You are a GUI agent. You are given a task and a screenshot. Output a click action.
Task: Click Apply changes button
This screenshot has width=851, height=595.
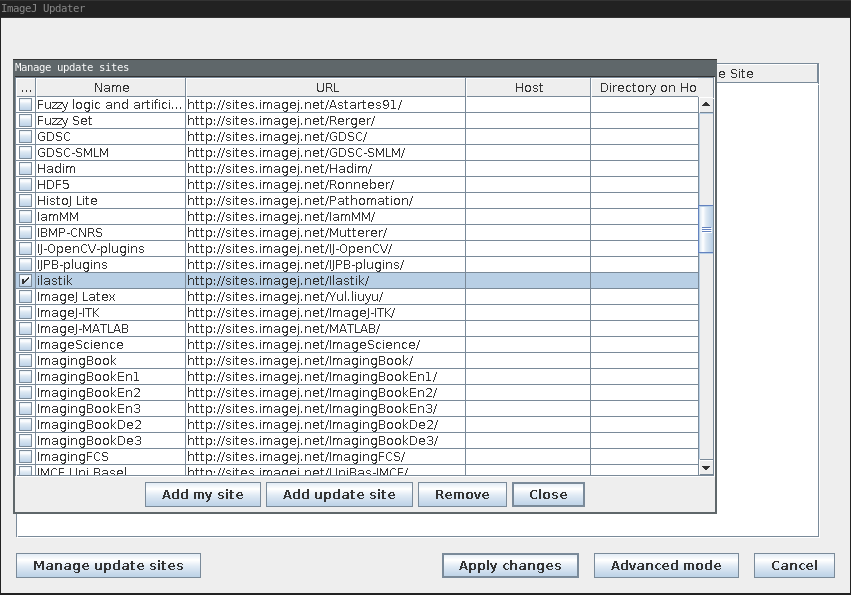[x=509, y=566]
